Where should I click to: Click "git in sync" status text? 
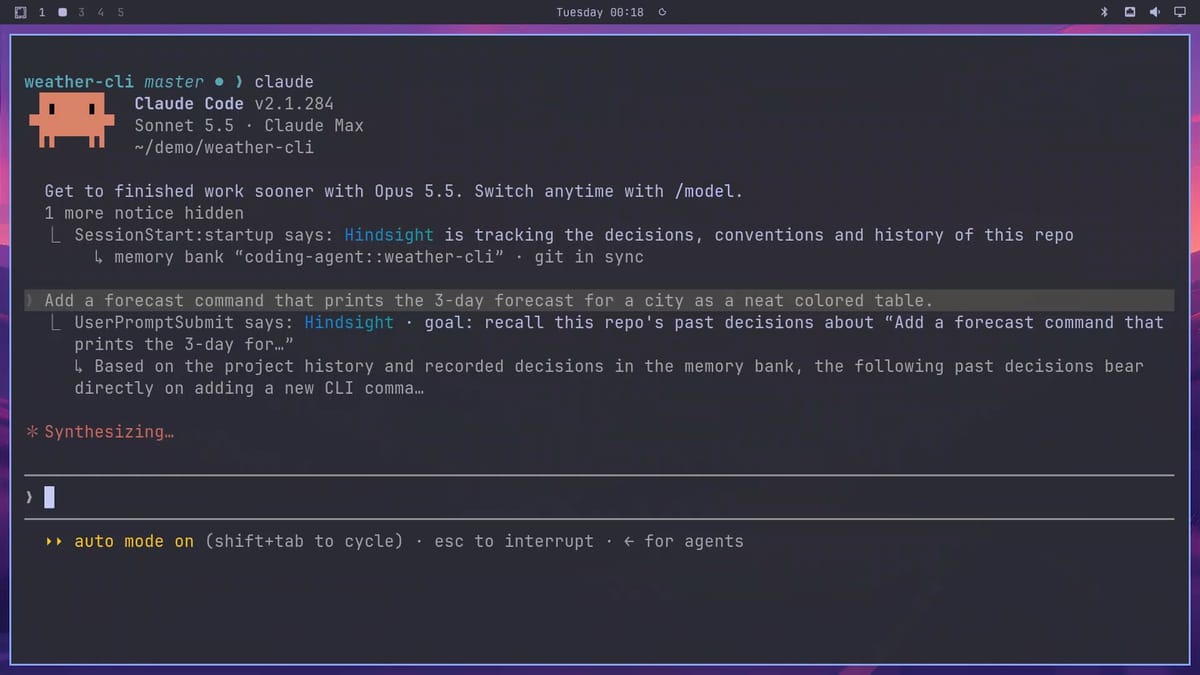coord(589,257)
